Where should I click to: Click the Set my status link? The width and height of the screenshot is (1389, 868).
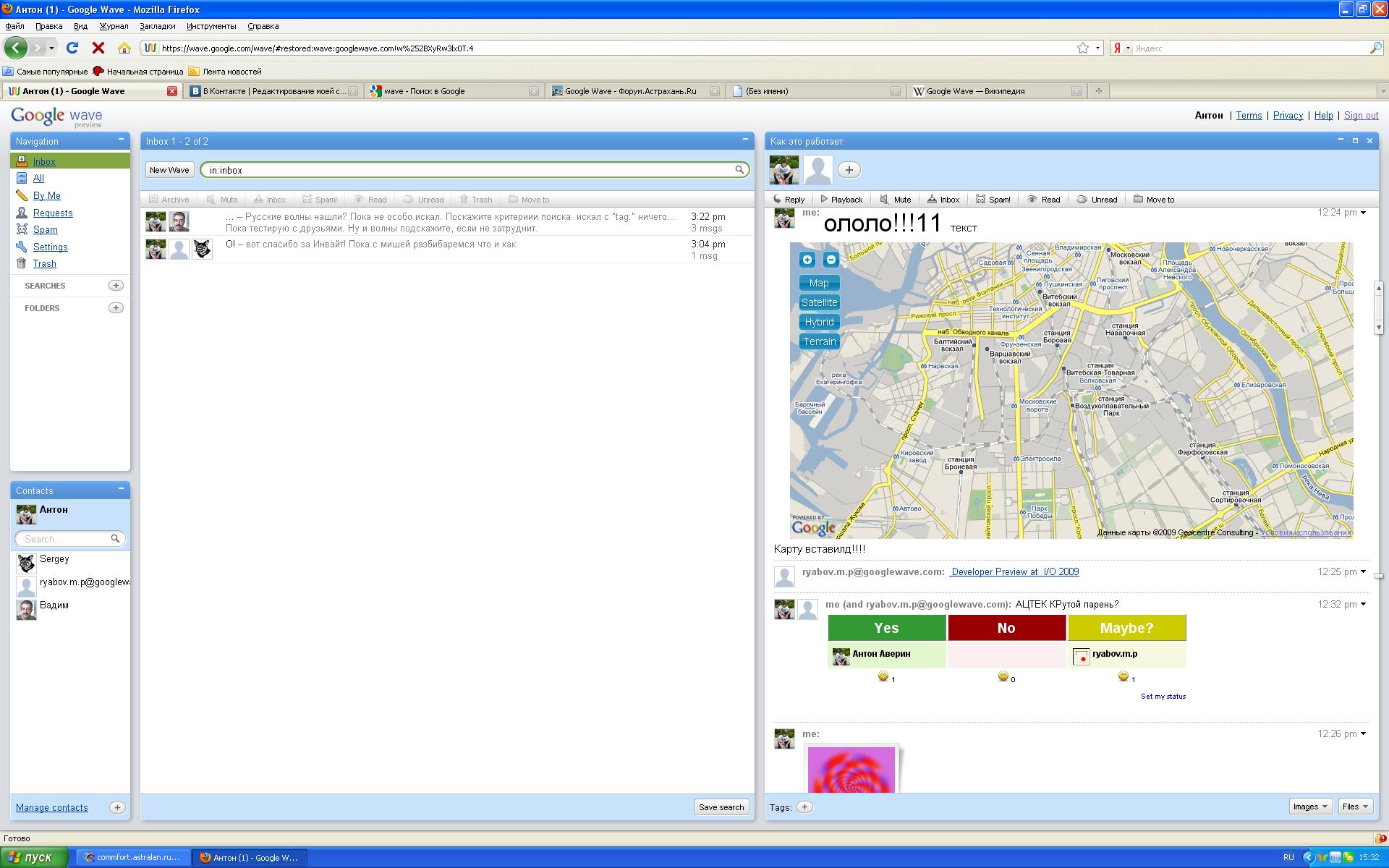tap(1163, 697)
